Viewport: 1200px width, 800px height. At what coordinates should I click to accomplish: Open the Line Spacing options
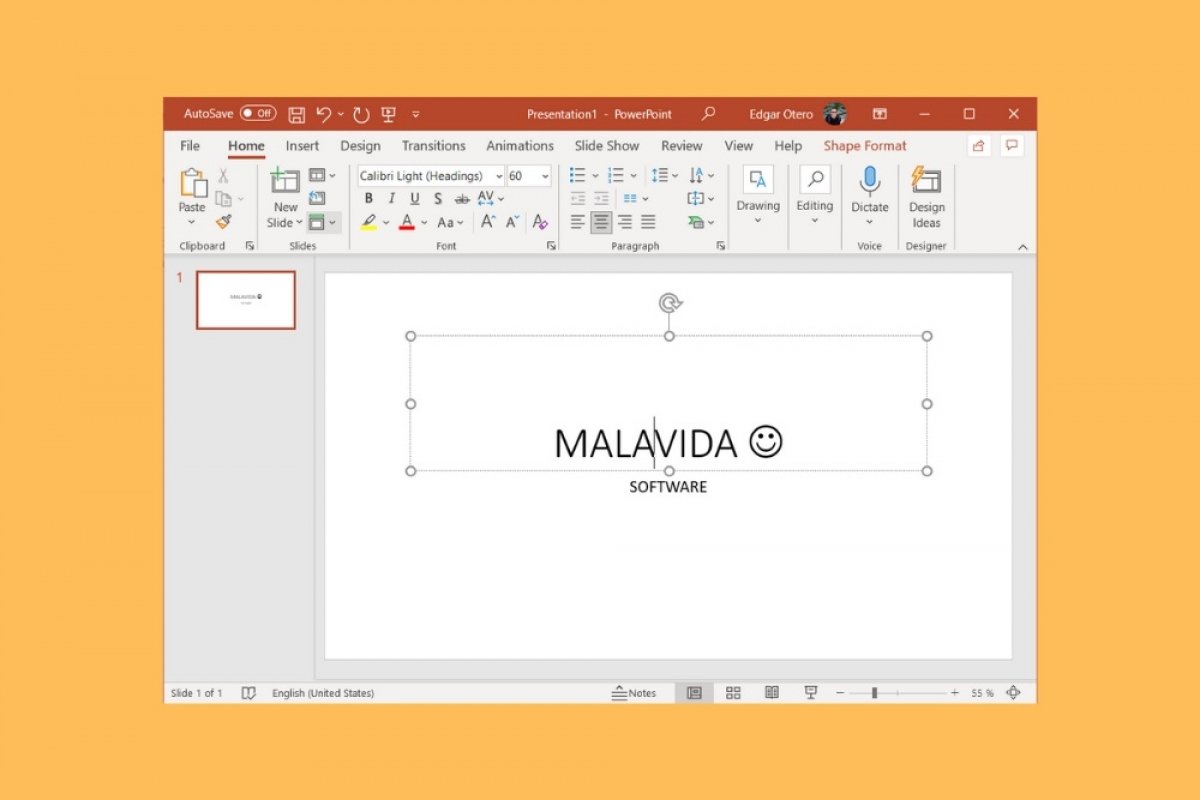tap(664, 176)
